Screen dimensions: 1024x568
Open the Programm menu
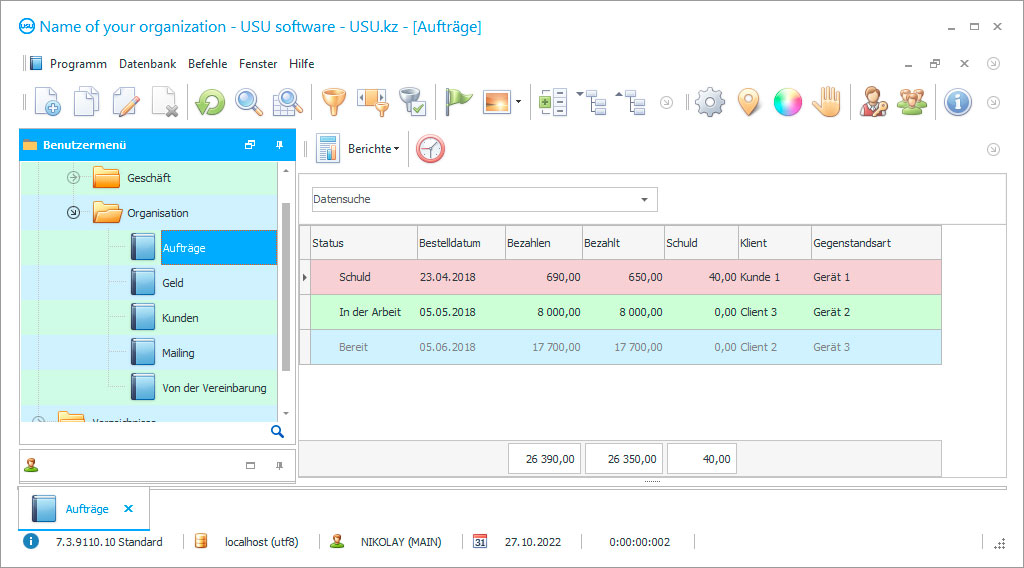tap(78, 64)
